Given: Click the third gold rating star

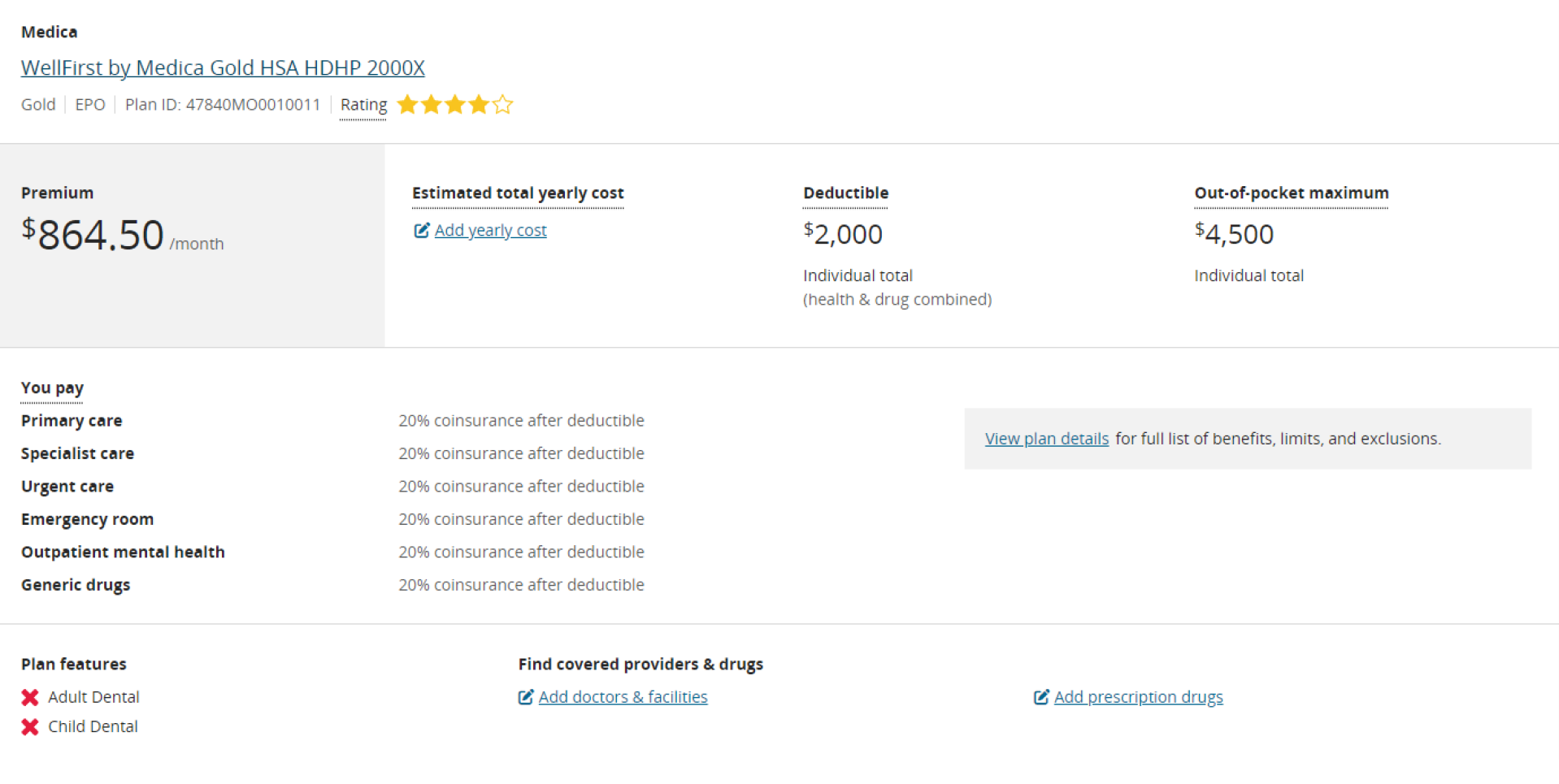Looking at the screenshot, I should [455, 105].
